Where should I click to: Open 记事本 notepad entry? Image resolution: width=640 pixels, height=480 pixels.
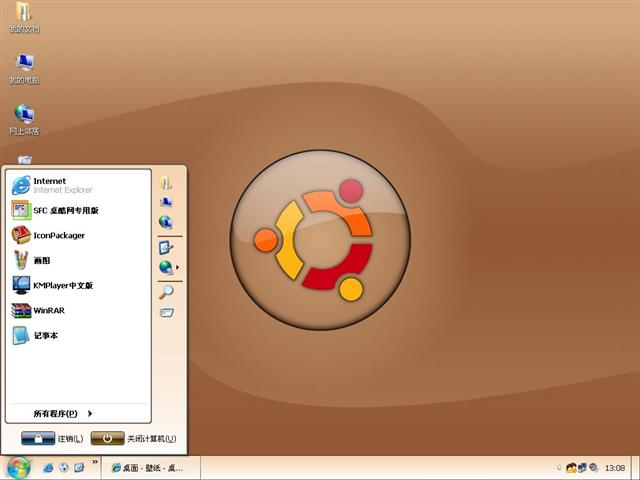coord(78,336)
